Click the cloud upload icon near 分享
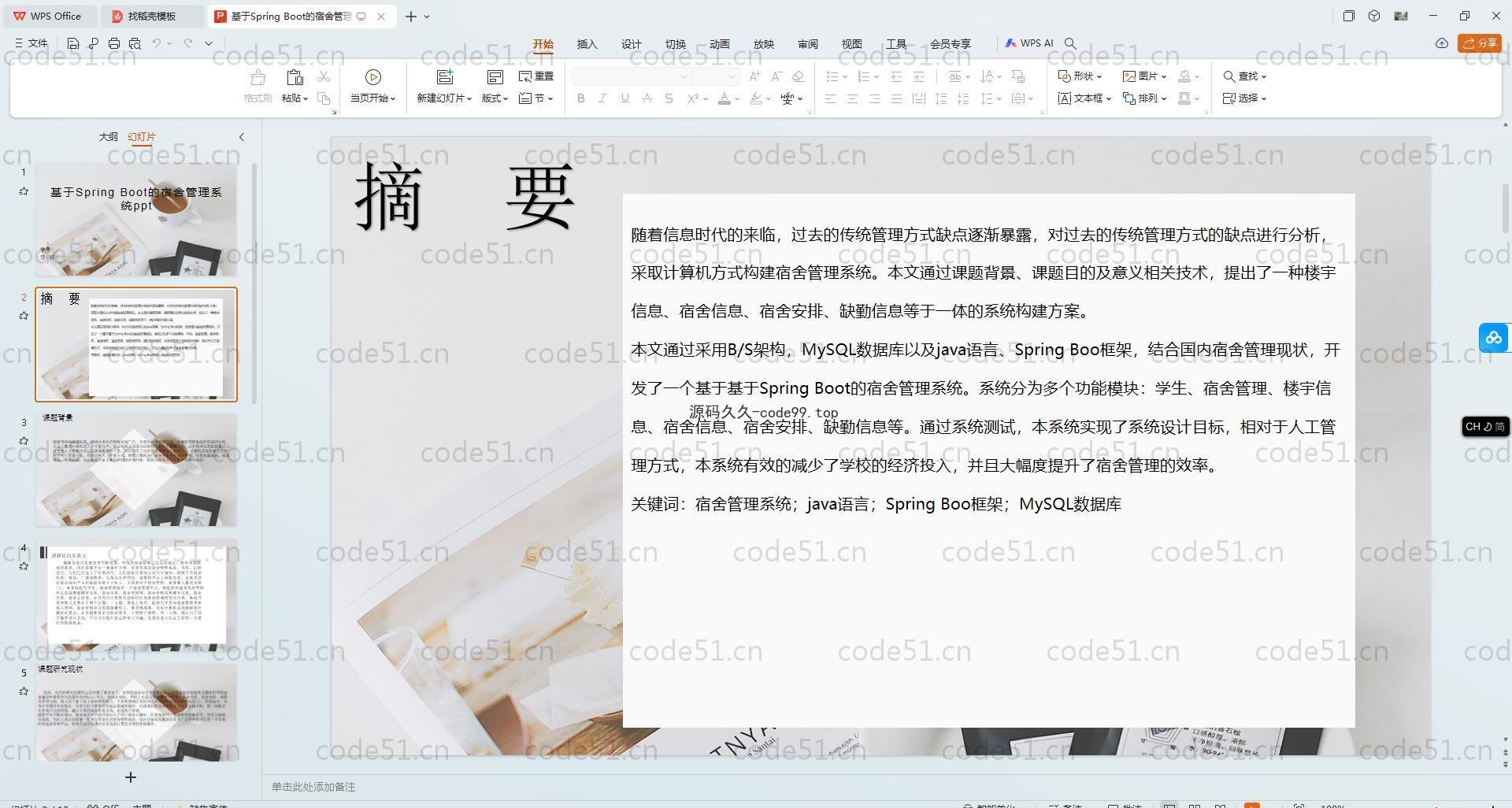This screenshot has height=808, width=1512. (x=1442, y=43)
